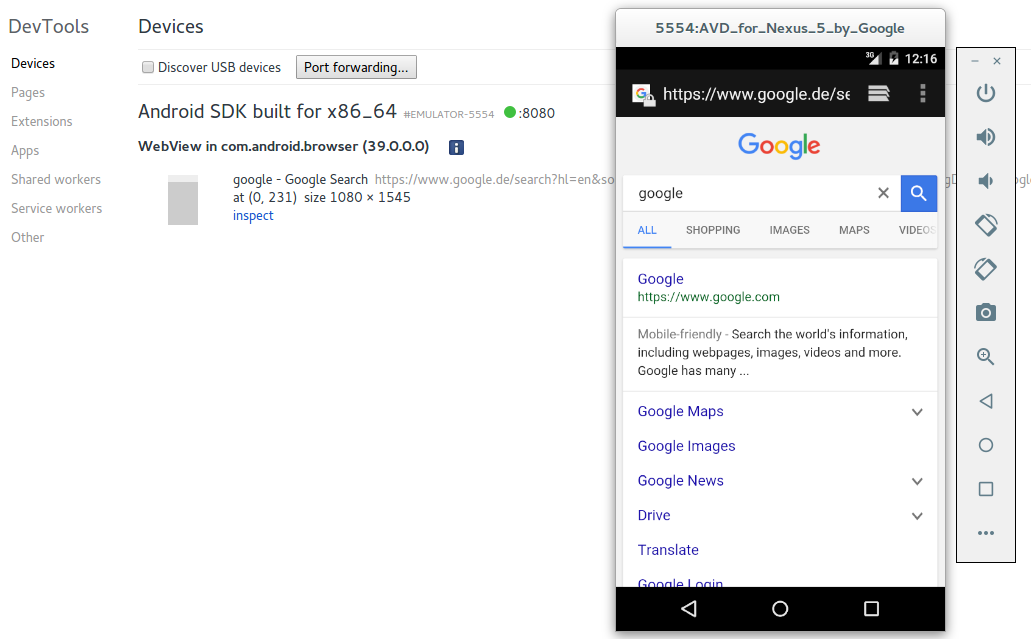This screenshot has width=1031, height=639.
Task: Switch to the IMAGES tab
Action: point(790,230)
